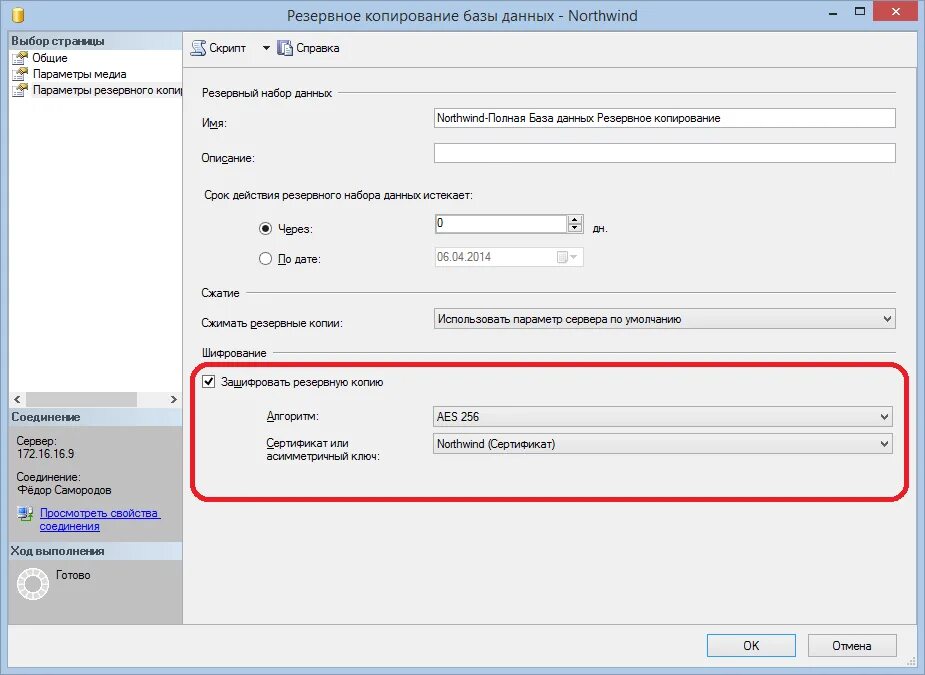Click the Описание input field
The width and height of the screenshot is (925, 675).
(664, 153)
